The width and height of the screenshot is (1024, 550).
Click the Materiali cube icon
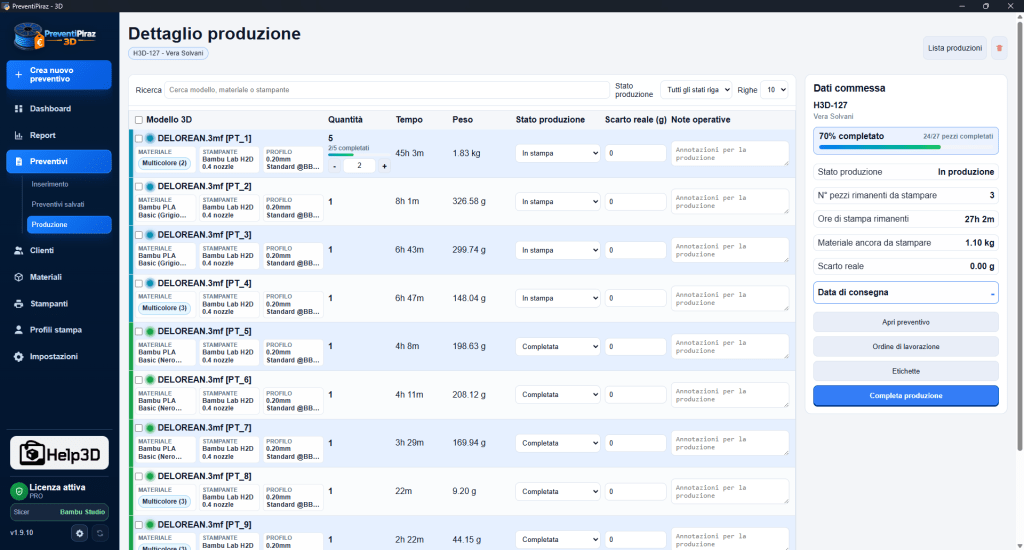pos(18,277)
